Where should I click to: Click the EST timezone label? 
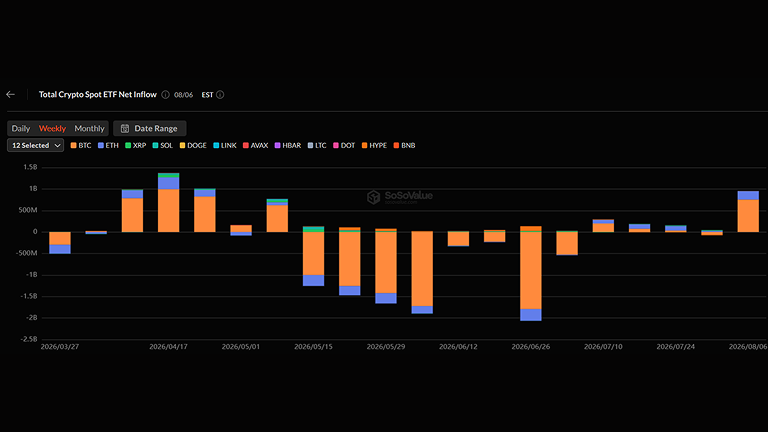tap(207, 95)
